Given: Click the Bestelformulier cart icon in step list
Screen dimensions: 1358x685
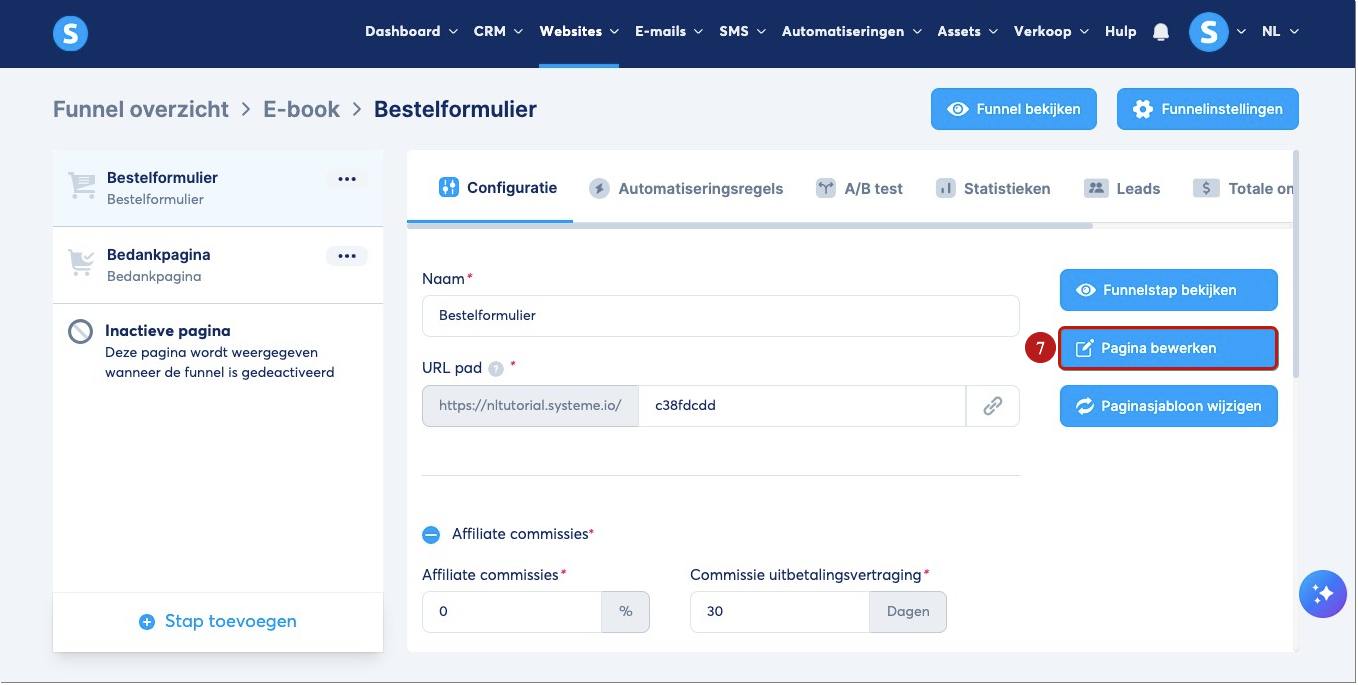Looking at the screenshot, I should click(81, 186).
